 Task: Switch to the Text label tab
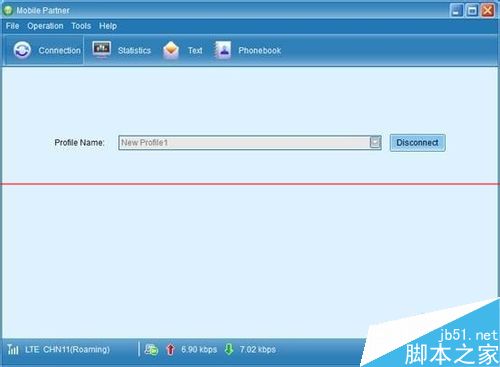click(195, 50)
